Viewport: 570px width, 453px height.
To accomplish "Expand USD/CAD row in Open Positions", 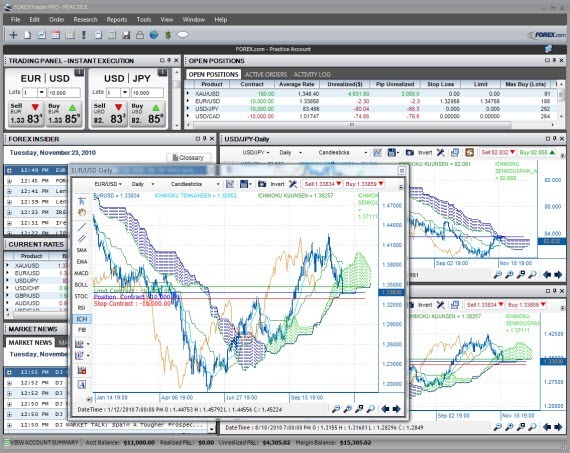I will tap(188, 116).
